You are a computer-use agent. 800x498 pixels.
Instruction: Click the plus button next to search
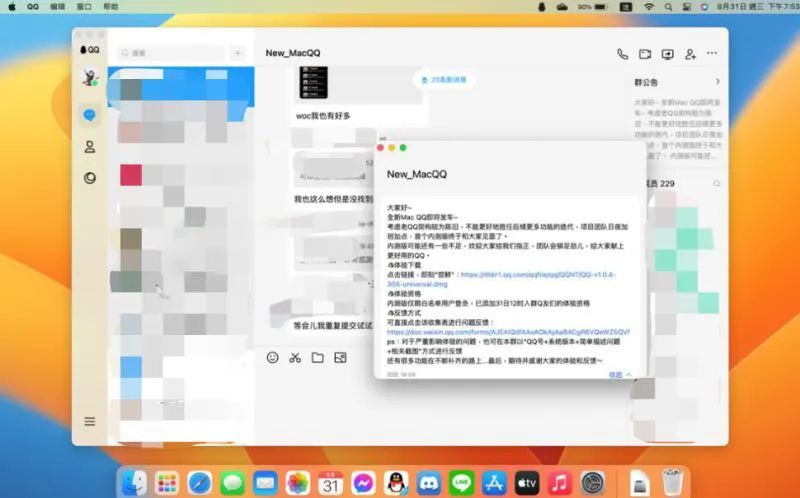(x=237, y=53)
